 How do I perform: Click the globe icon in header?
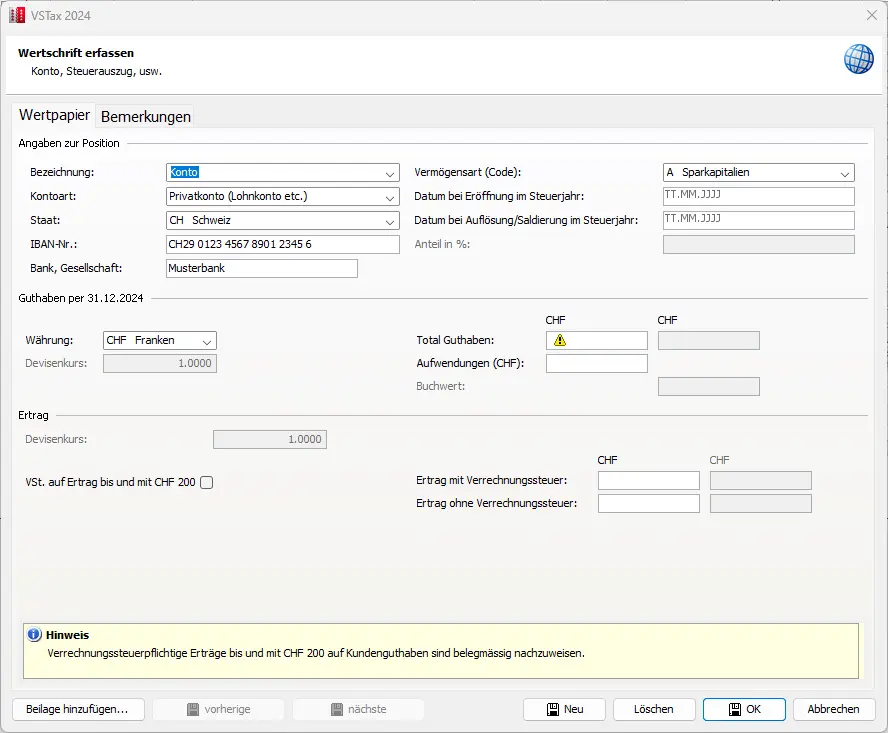(858, 59)
